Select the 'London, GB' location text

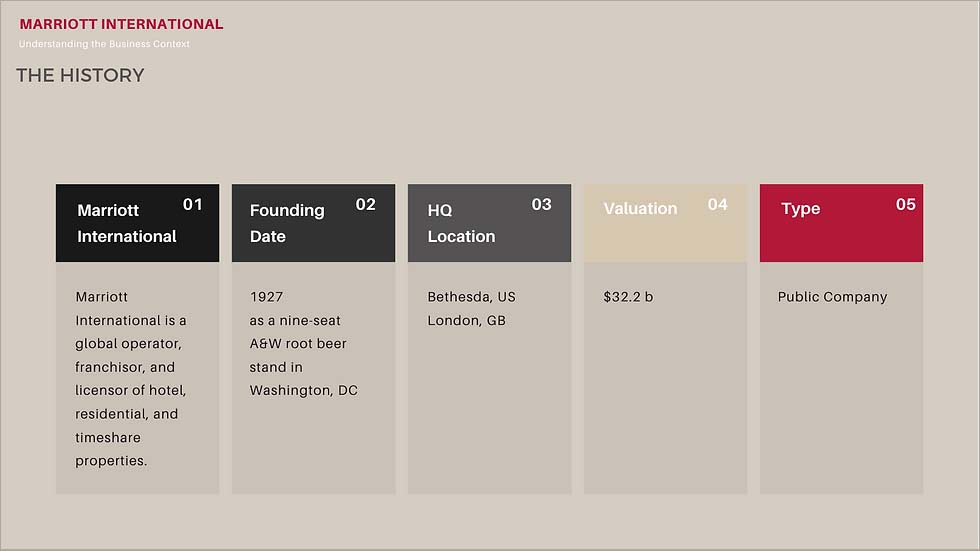[x=466, y=320]
